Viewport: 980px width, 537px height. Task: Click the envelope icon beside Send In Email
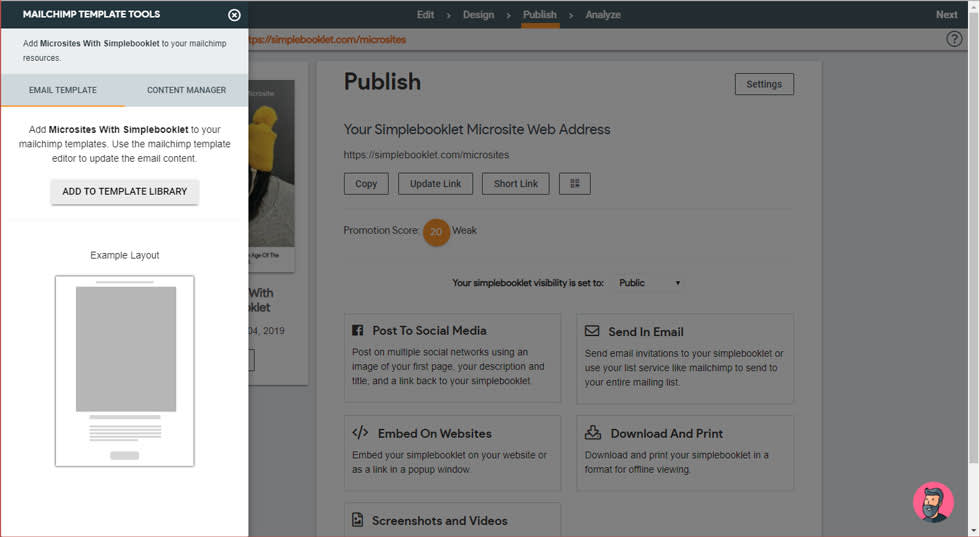592,331
